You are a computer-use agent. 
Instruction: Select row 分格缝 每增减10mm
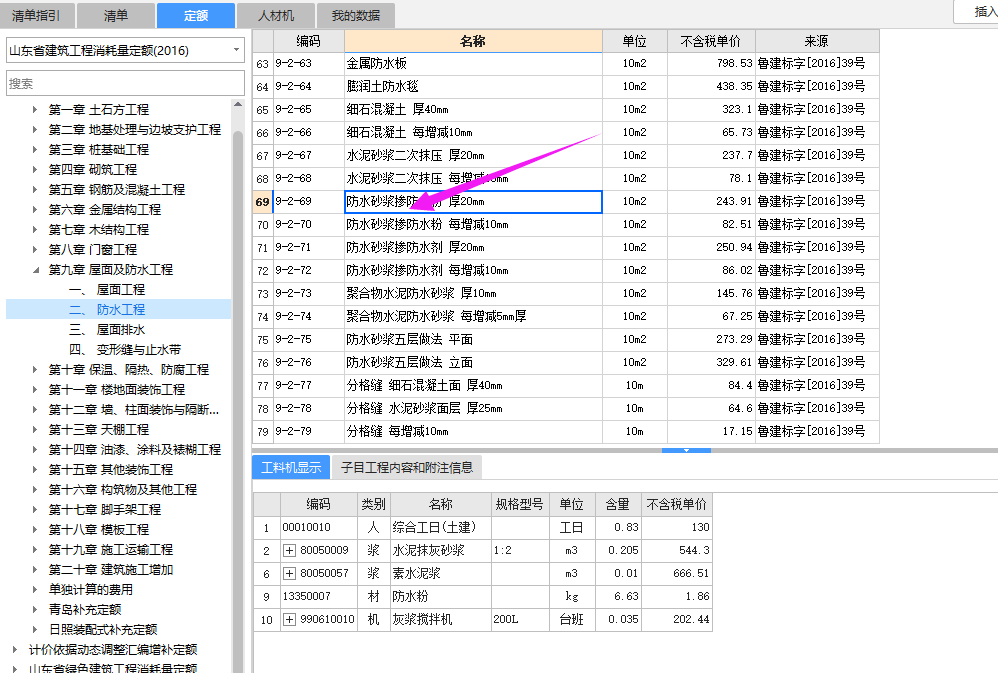click(566, 431)
